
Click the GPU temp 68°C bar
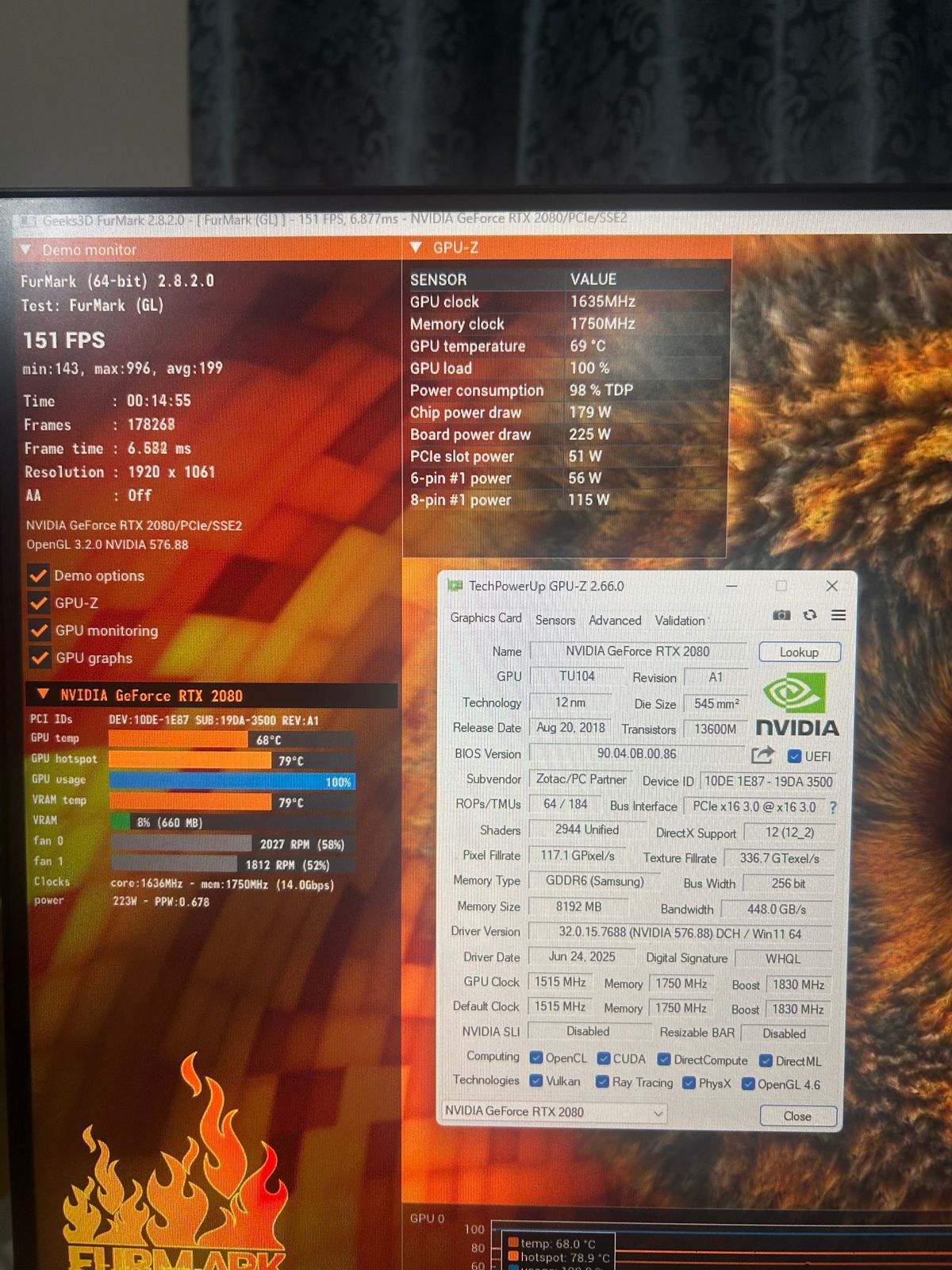pos(232,740)
